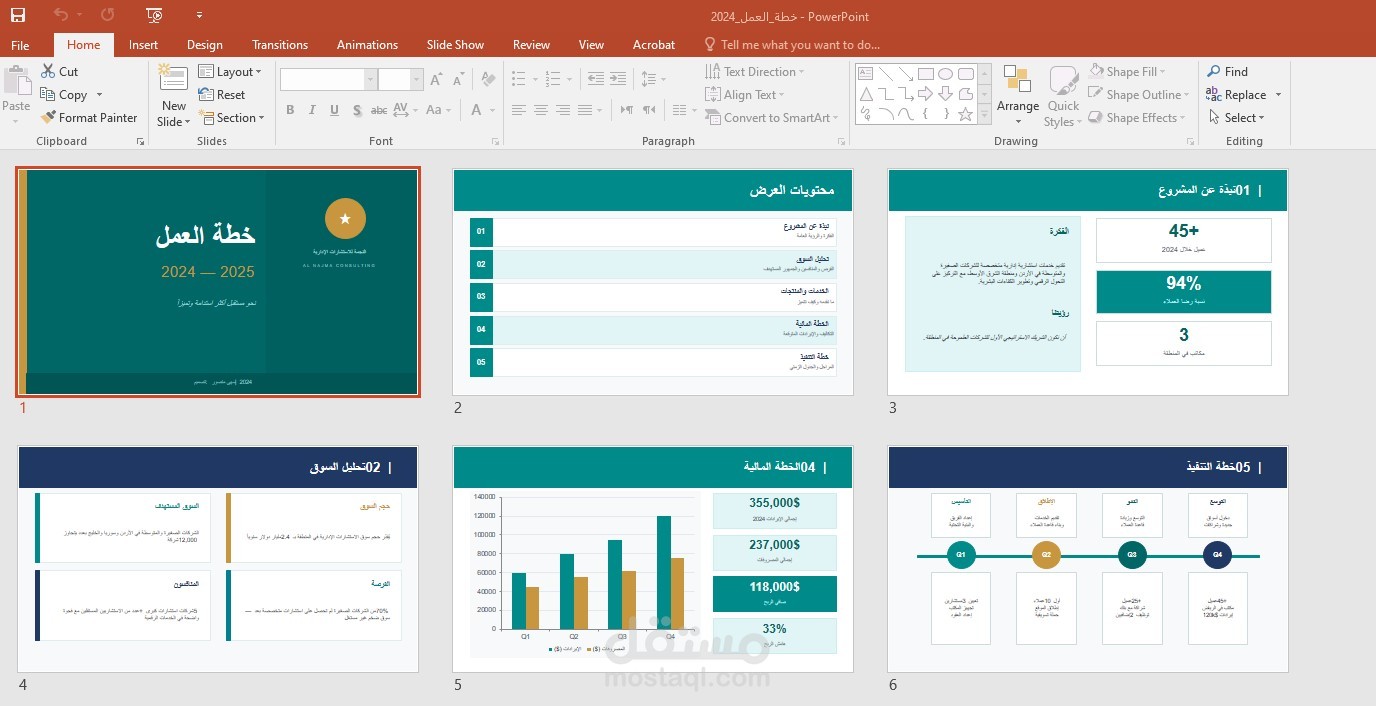Toggle Strikethrough formatting
This screenshot has height=706, width=1376.
379,110
